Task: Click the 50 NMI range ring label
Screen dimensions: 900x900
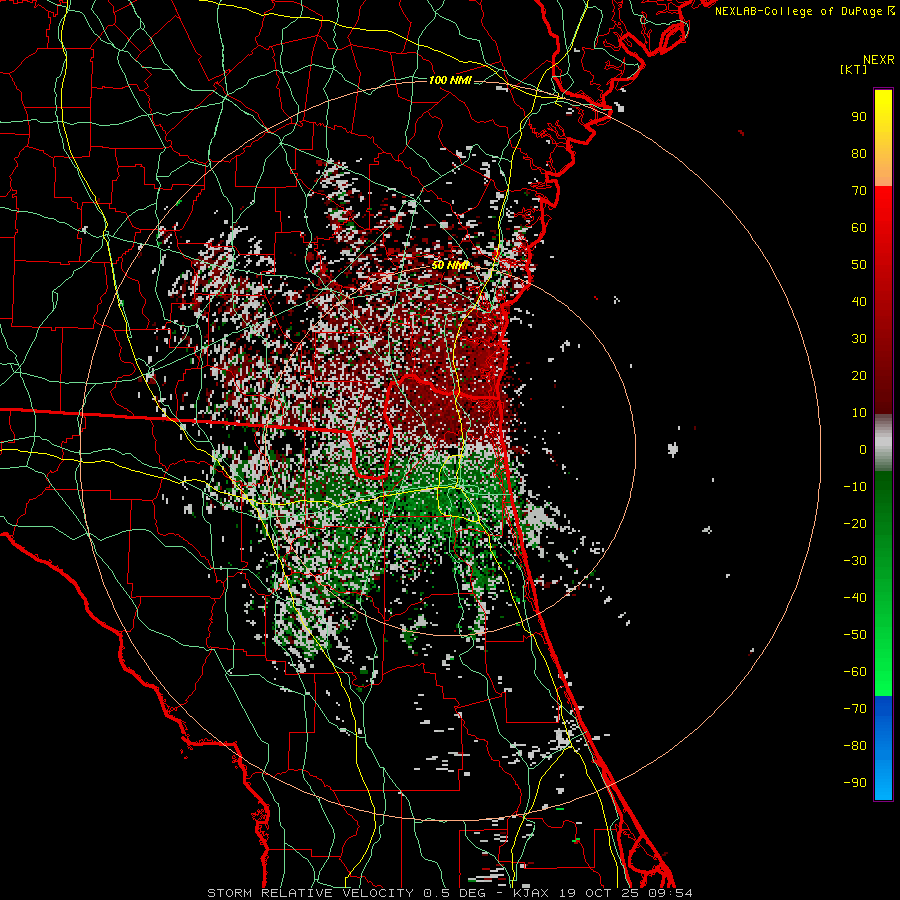Action: [451, 265]
